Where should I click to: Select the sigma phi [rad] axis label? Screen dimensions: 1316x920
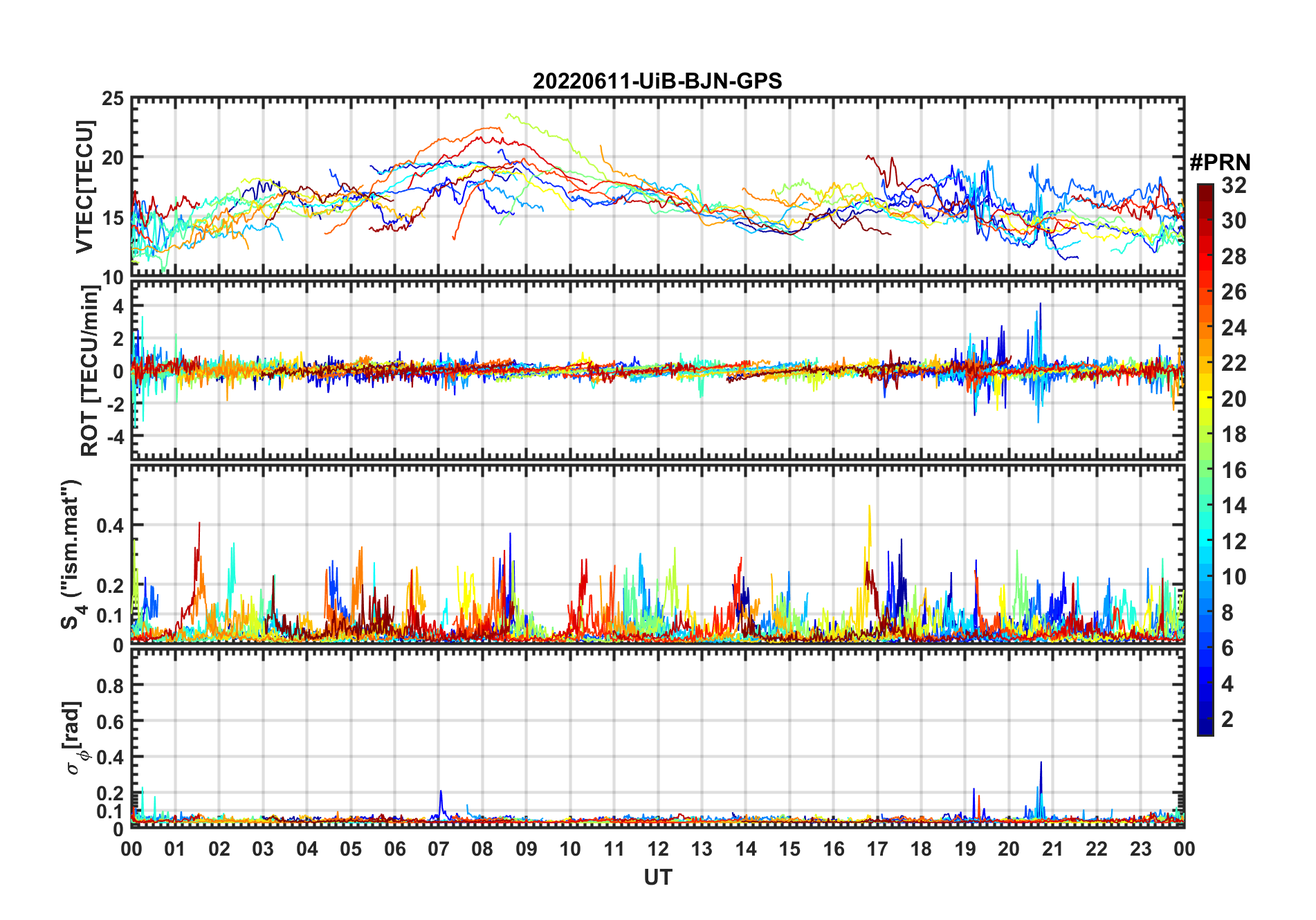click(x=75, y=738)
